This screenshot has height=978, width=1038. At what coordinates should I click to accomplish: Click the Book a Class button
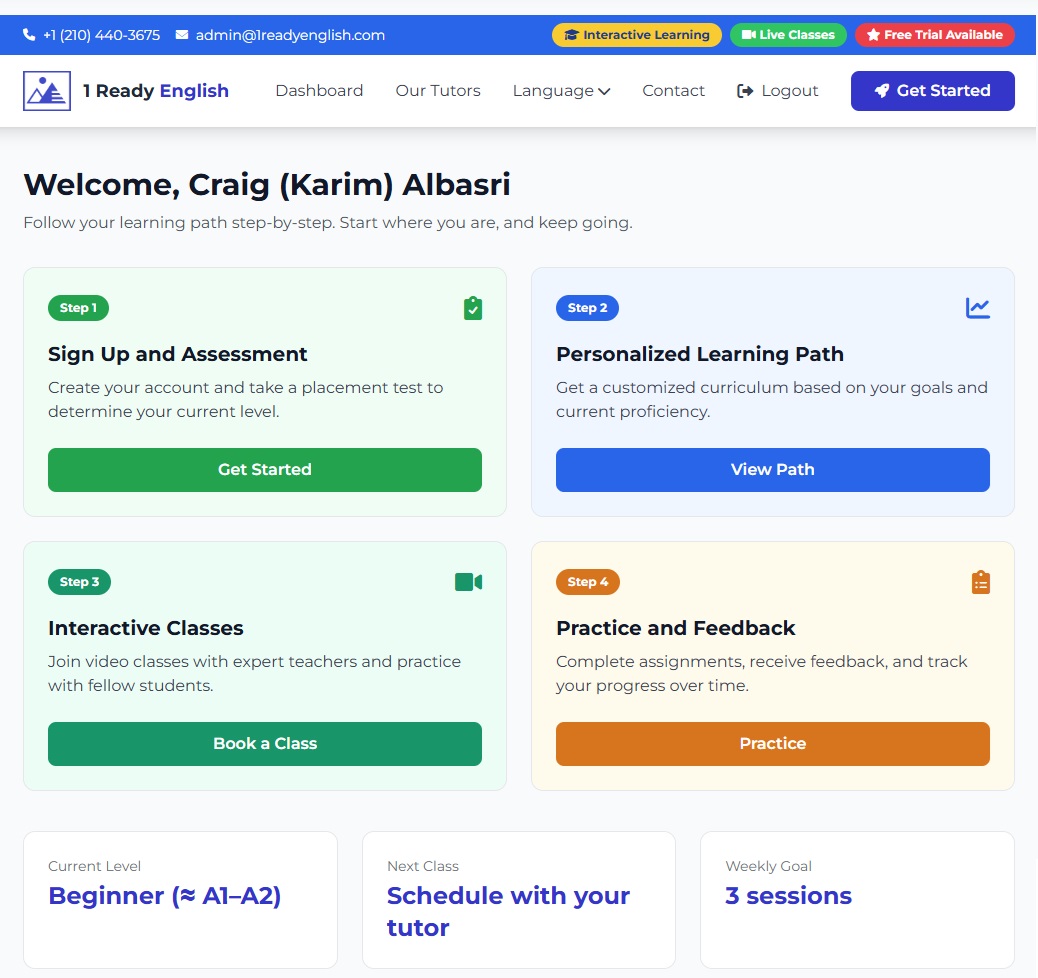(265, 744)
